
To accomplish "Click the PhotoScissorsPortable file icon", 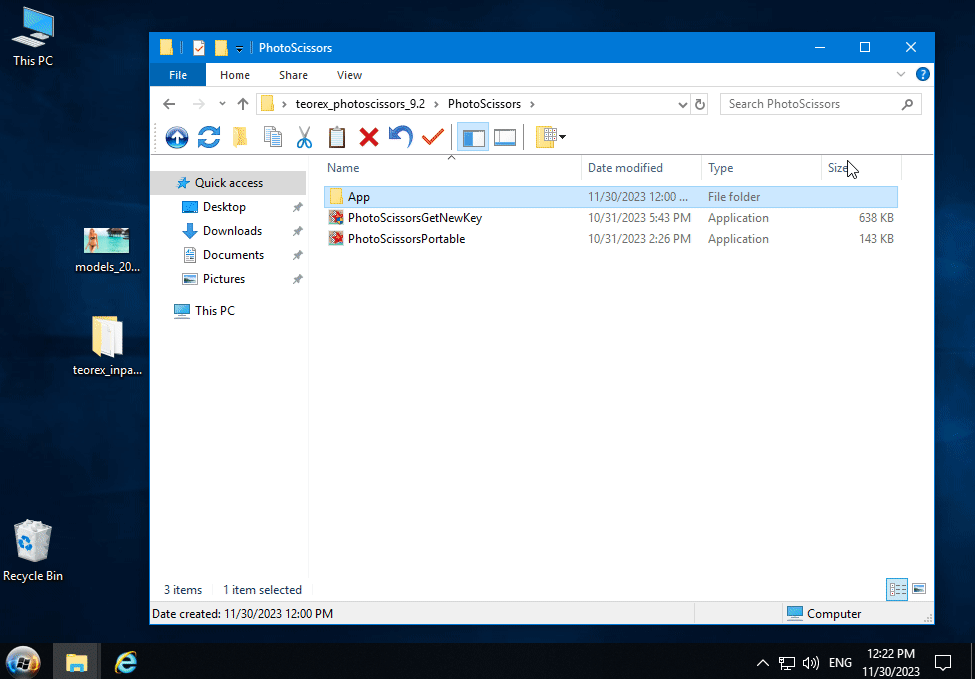I will [336, 239].
